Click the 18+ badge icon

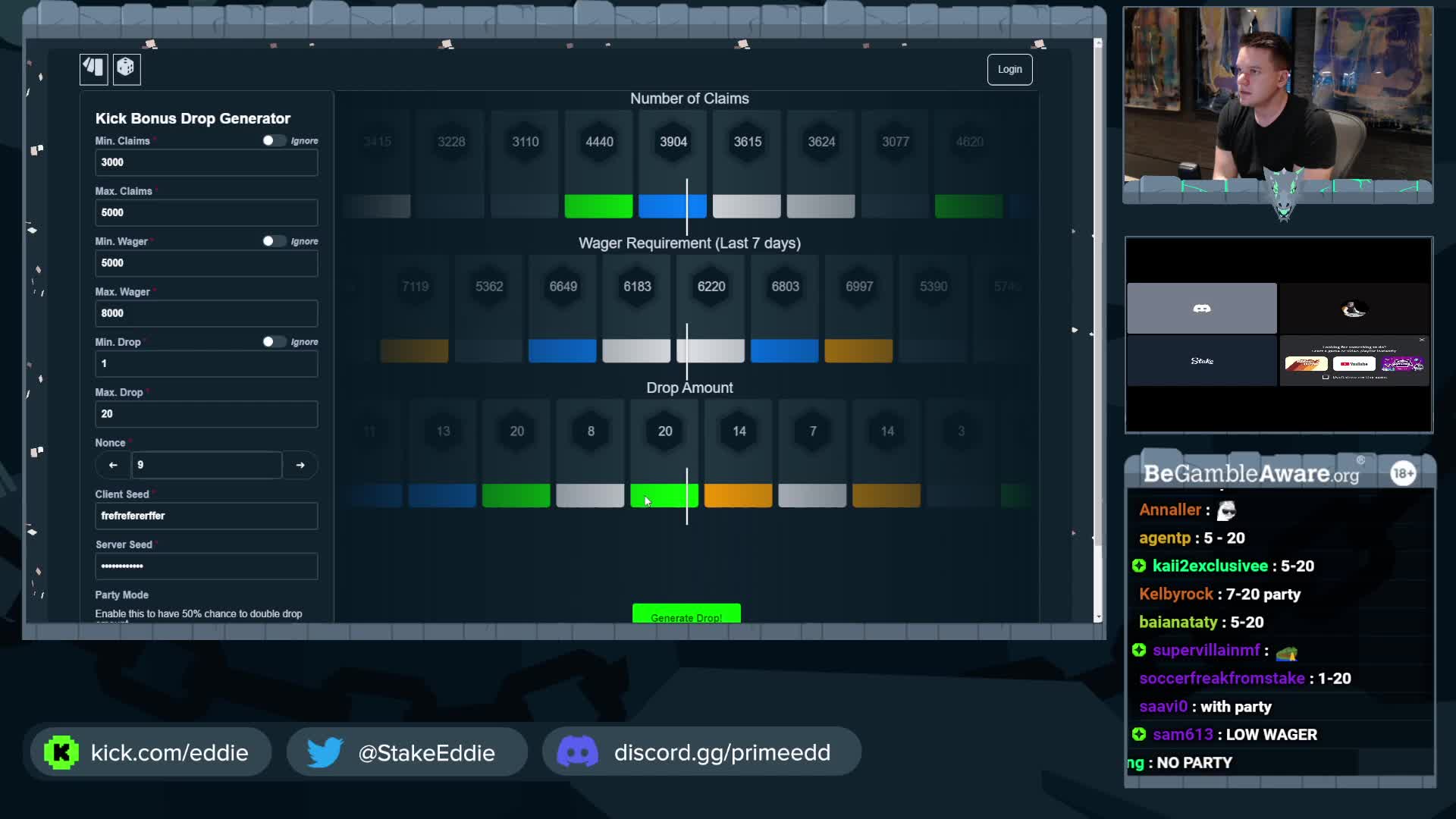[1403, 473]
